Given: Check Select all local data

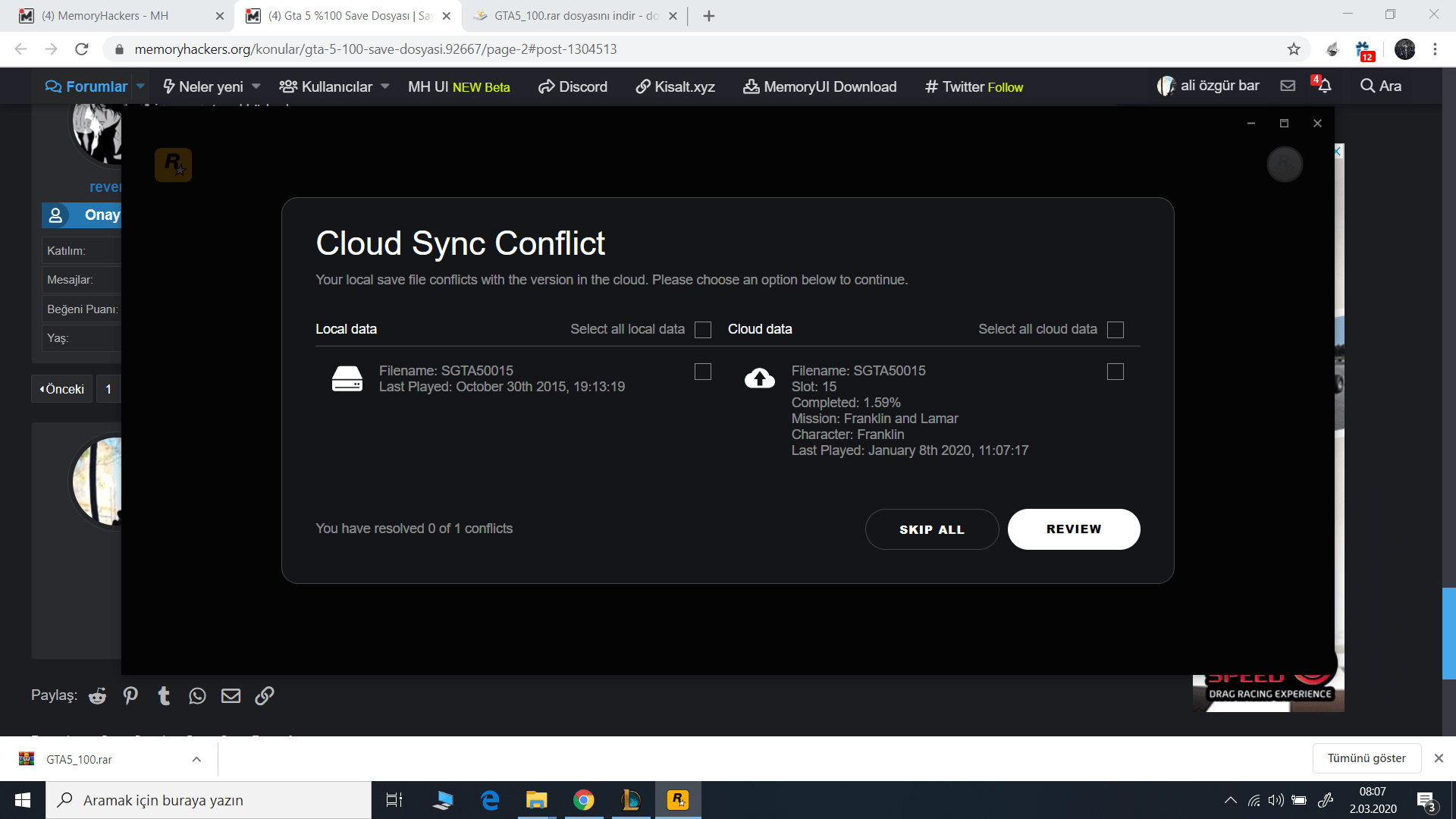Looking at the screenshot, I should 703,330.
